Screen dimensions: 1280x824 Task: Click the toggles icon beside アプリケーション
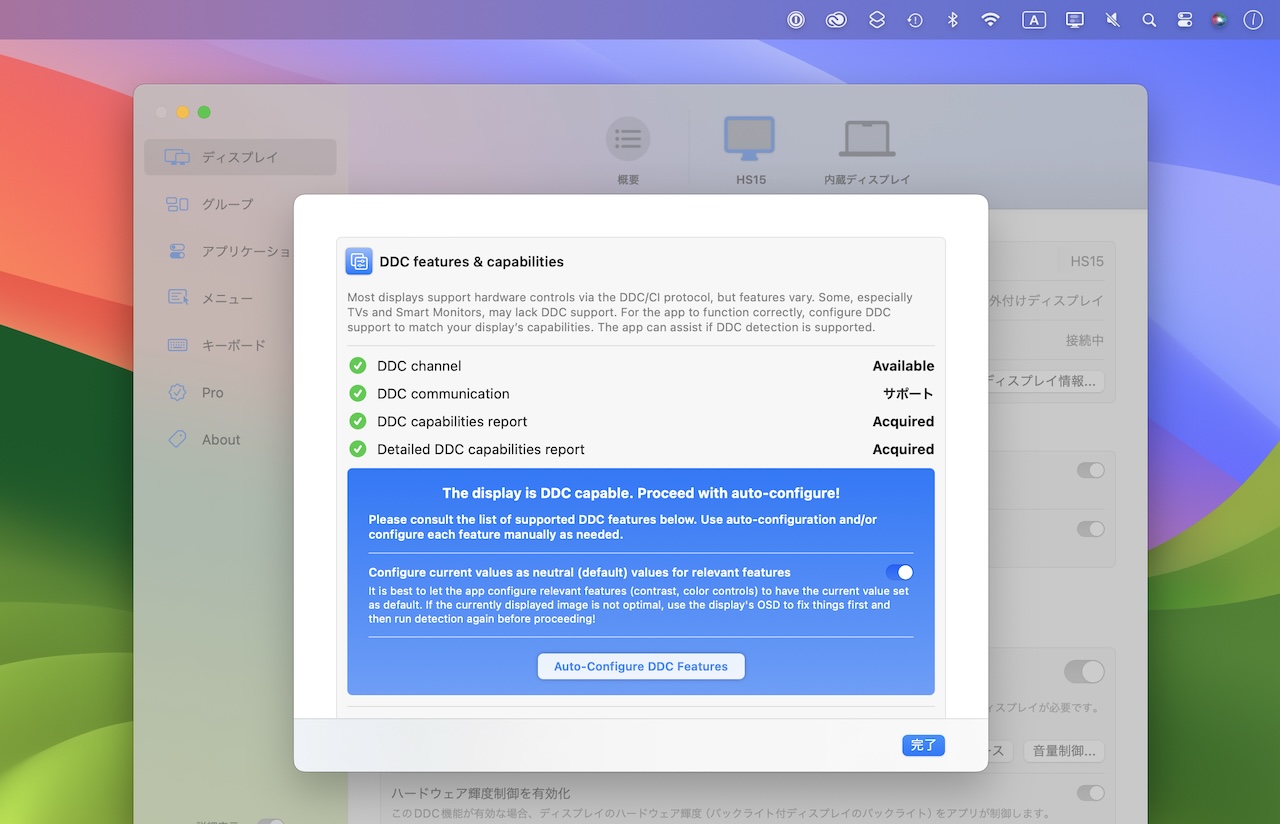tap(177, 251)
